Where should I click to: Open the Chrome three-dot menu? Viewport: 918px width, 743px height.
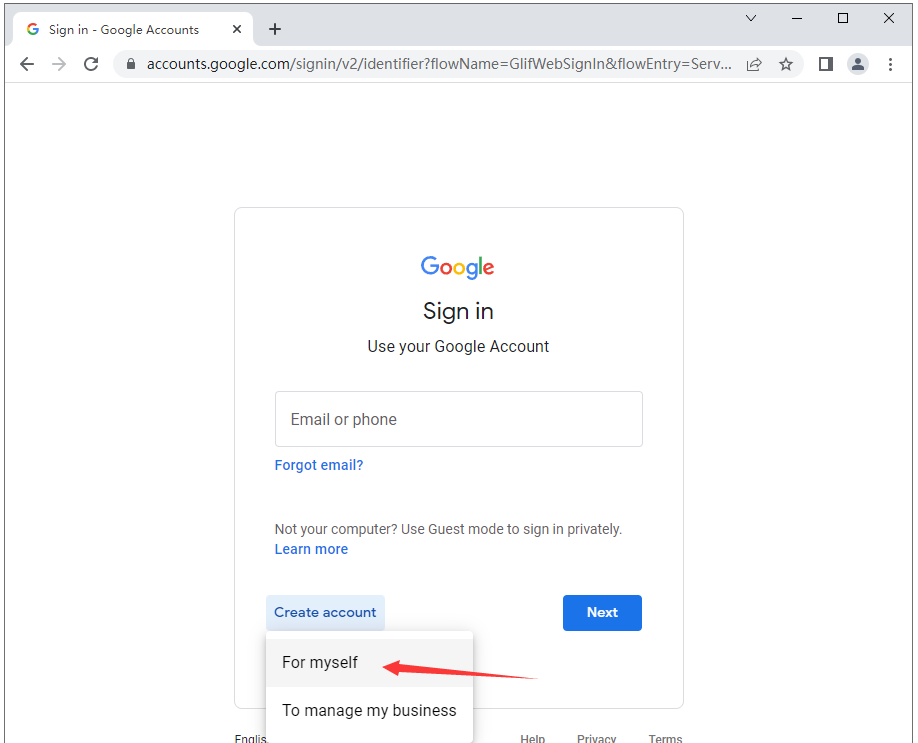click(x=890, y=64)
